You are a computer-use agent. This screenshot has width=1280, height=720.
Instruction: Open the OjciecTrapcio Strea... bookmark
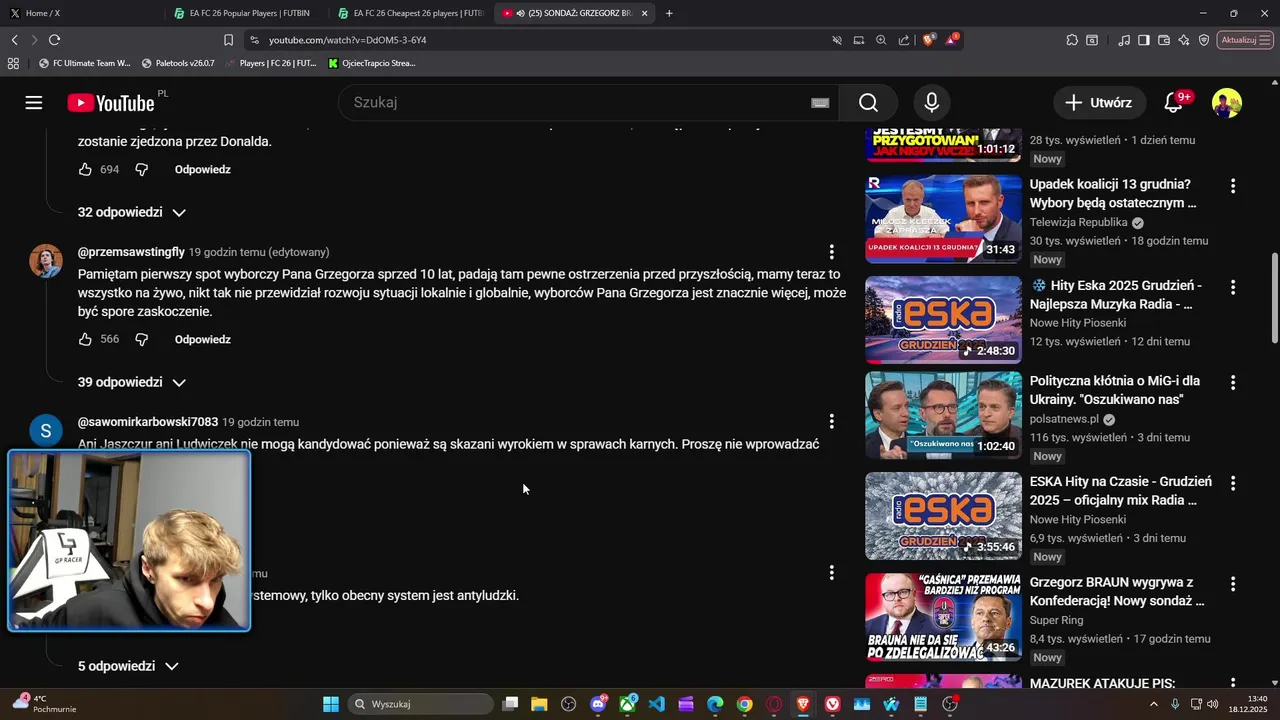click(371, 63)
